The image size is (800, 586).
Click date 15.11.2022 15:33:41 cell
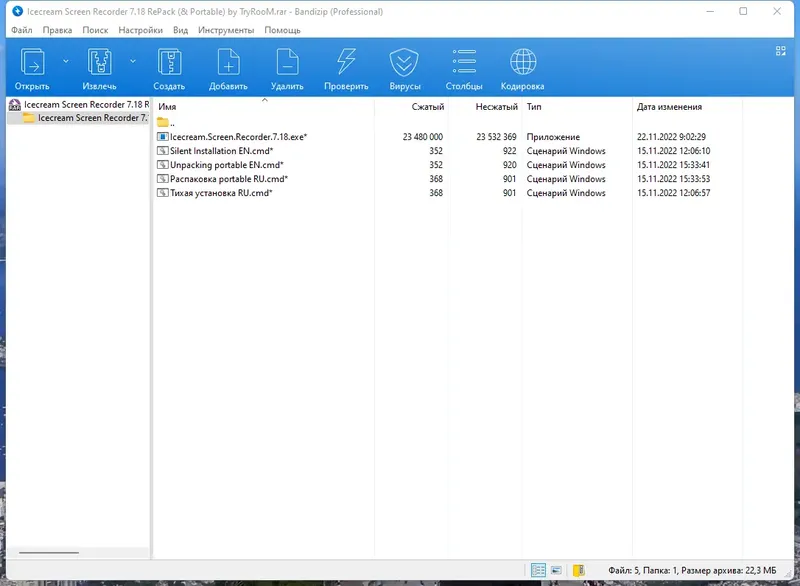673,165
